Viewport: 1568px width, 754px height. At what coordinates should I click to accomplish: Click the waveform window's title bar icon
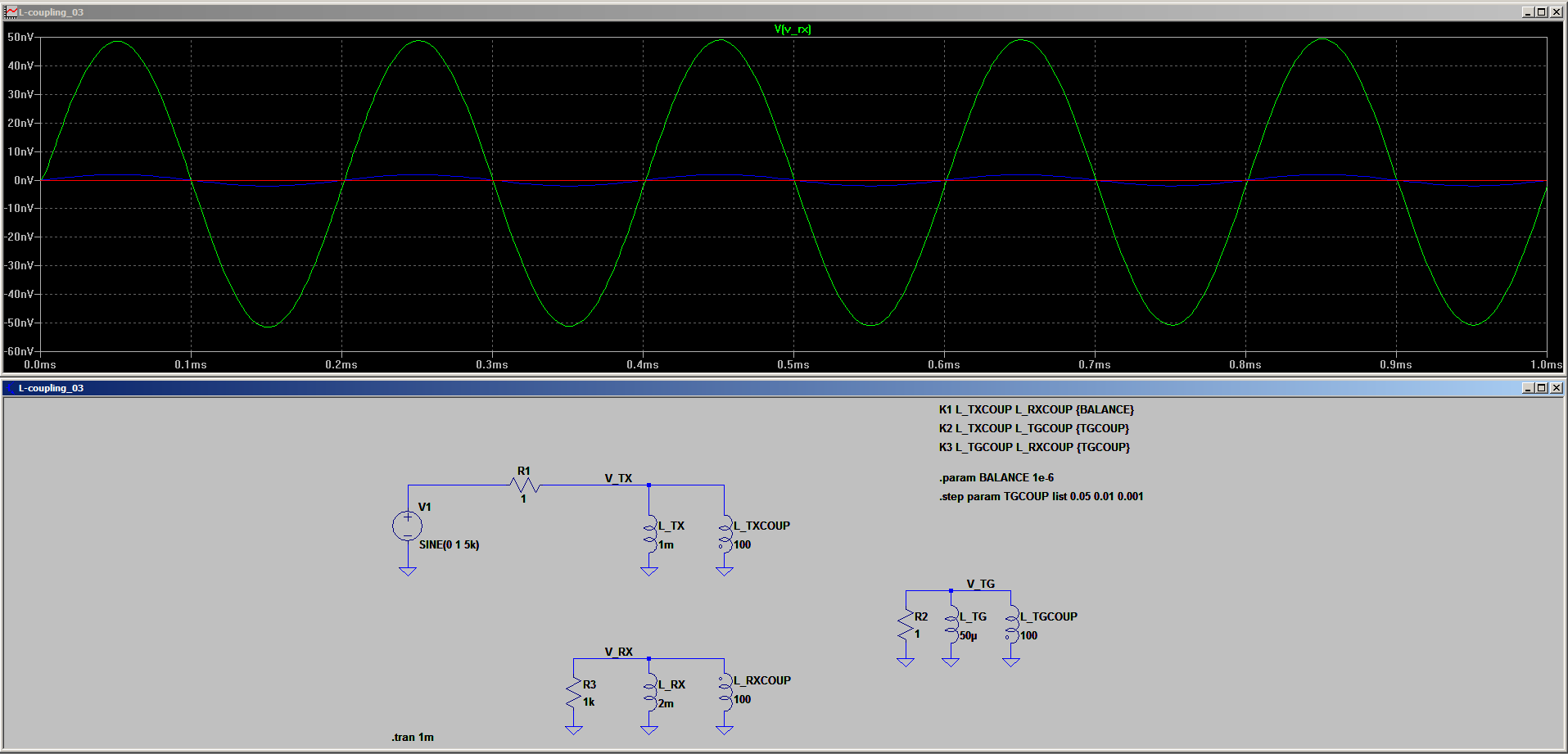pyautogui.click(x=11, y=12)
